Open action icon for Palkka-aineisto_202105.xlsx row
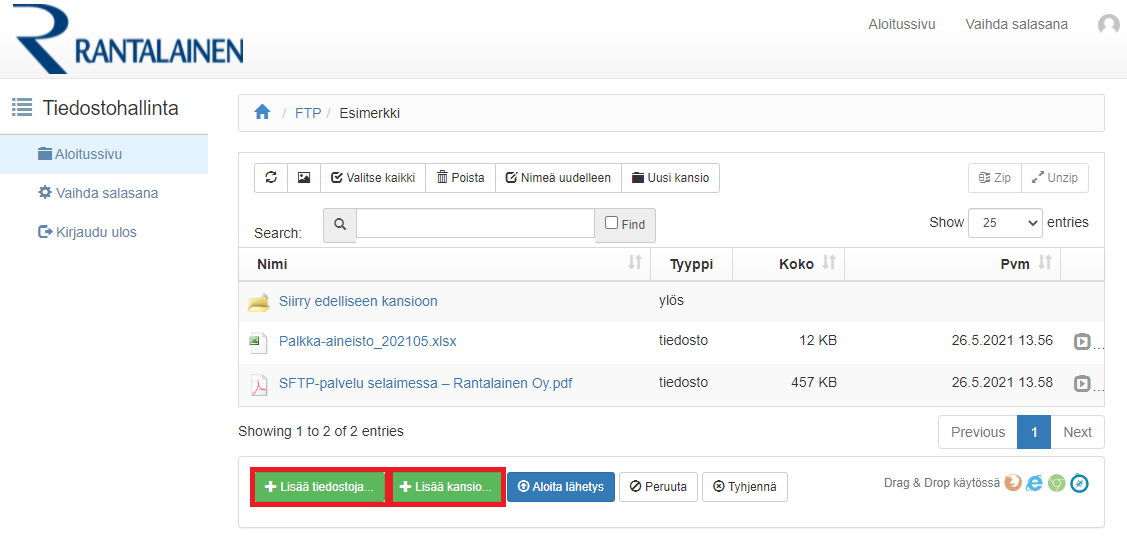The image size is (1127, 541). coord(1081,342)
